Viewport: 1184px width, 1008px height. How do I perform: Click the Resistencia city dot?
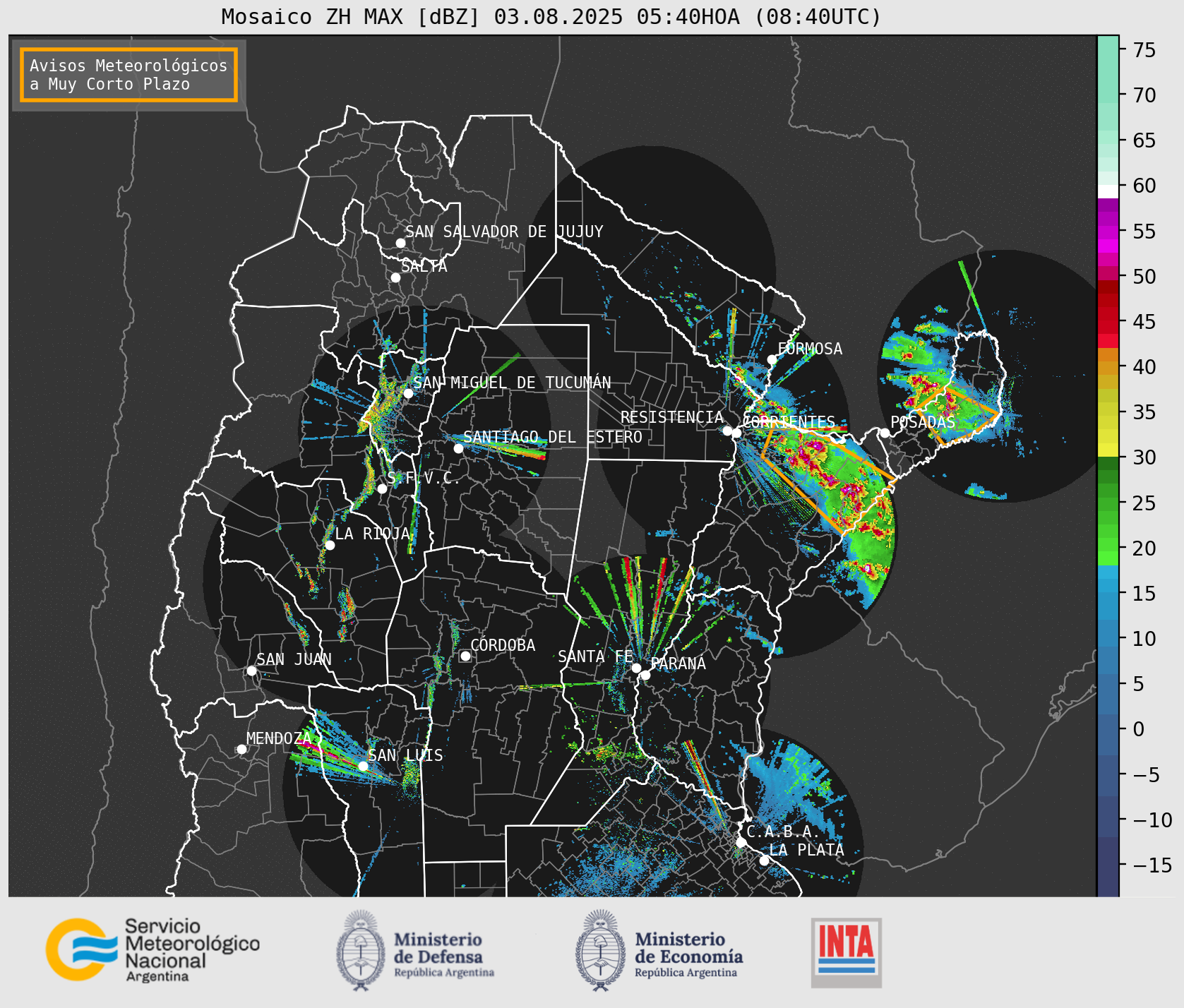[727, 431]
